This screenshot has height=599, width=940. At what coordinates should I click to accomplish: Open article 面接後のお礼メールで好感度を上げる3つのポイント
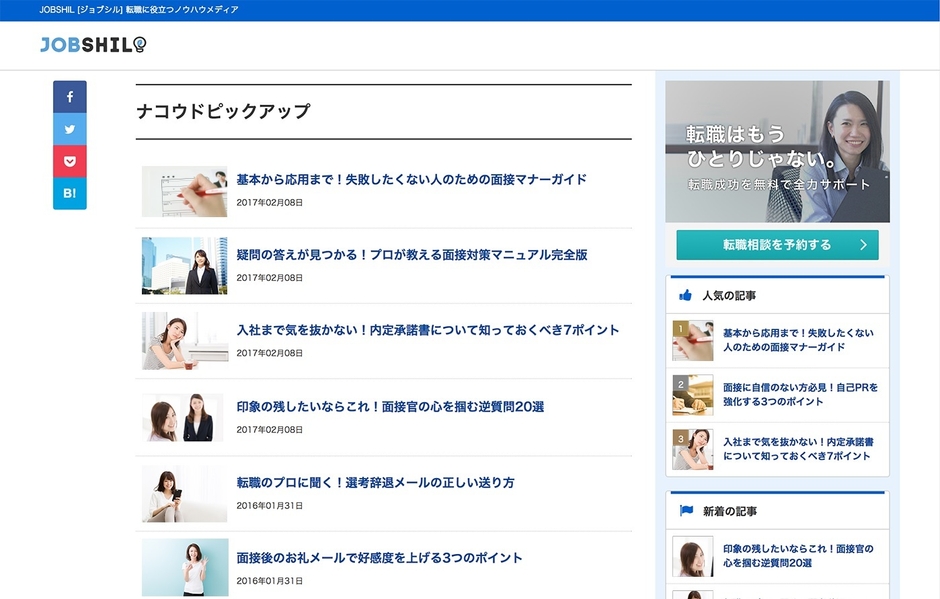pos(379,558)
